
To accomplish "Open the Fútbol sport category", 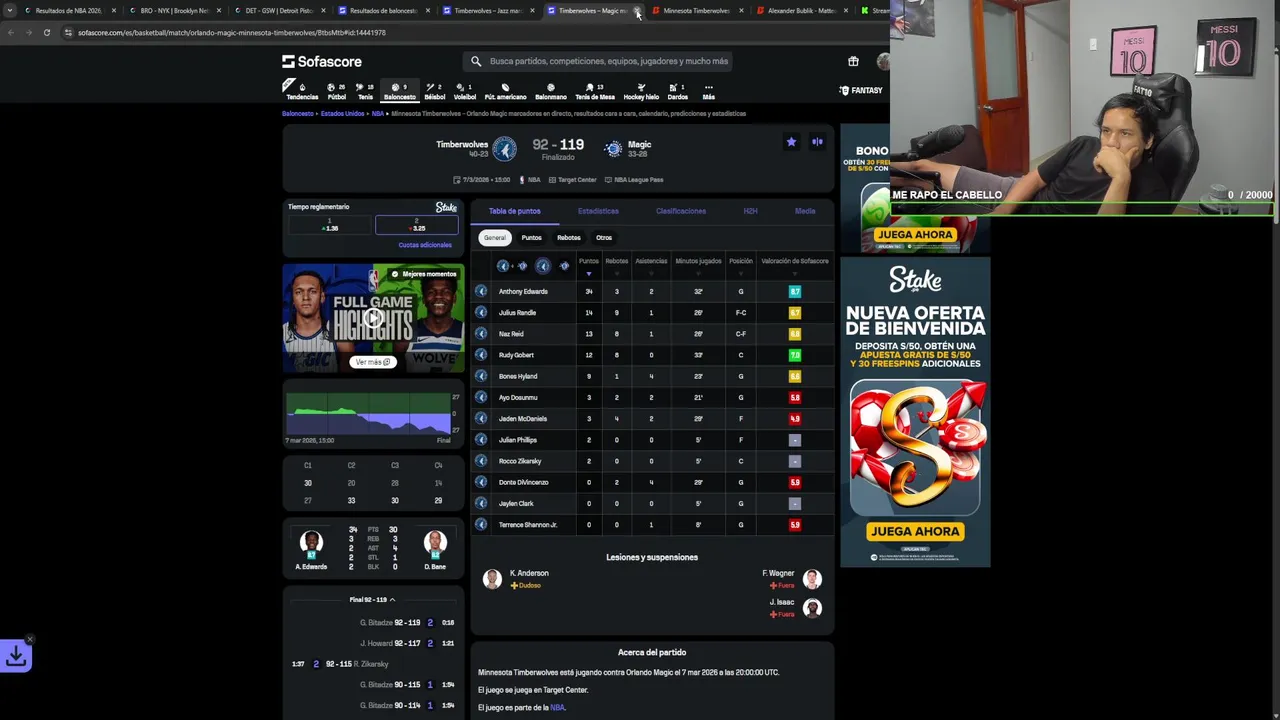I will (336, 91).
